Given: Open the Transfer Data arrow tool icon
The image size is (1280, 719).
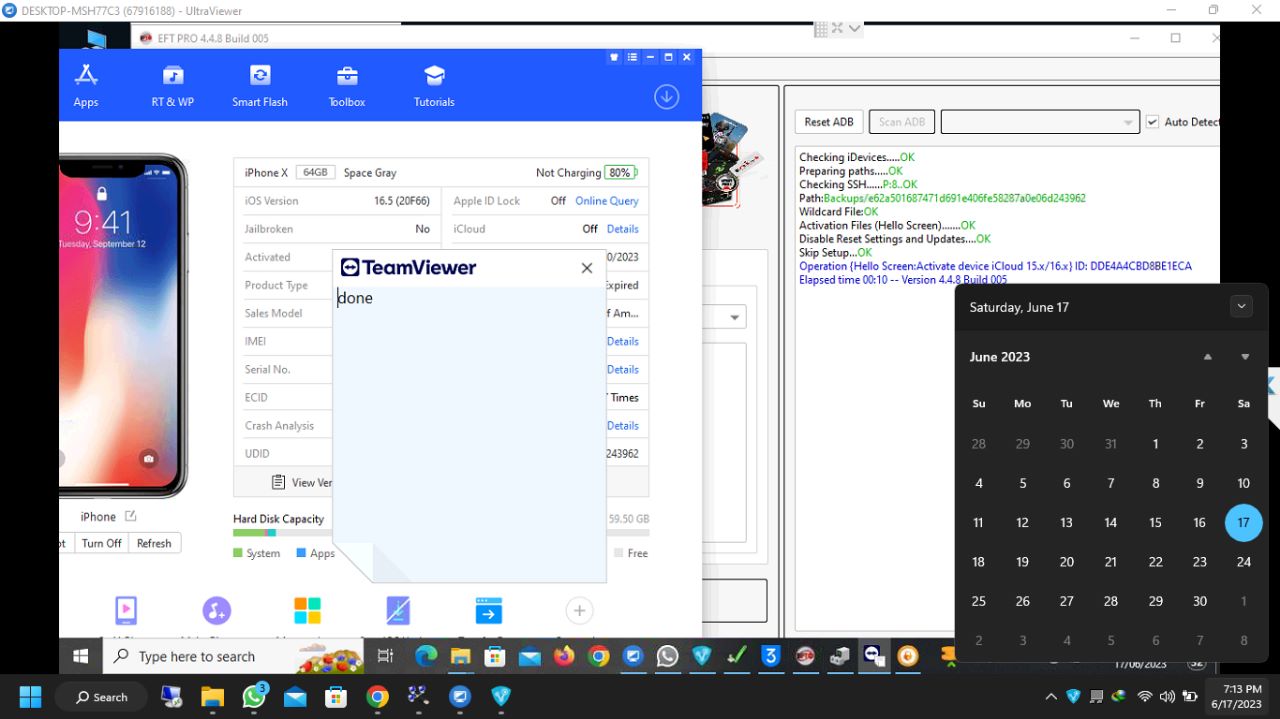Looking at the screenshot, I should 489,610.
